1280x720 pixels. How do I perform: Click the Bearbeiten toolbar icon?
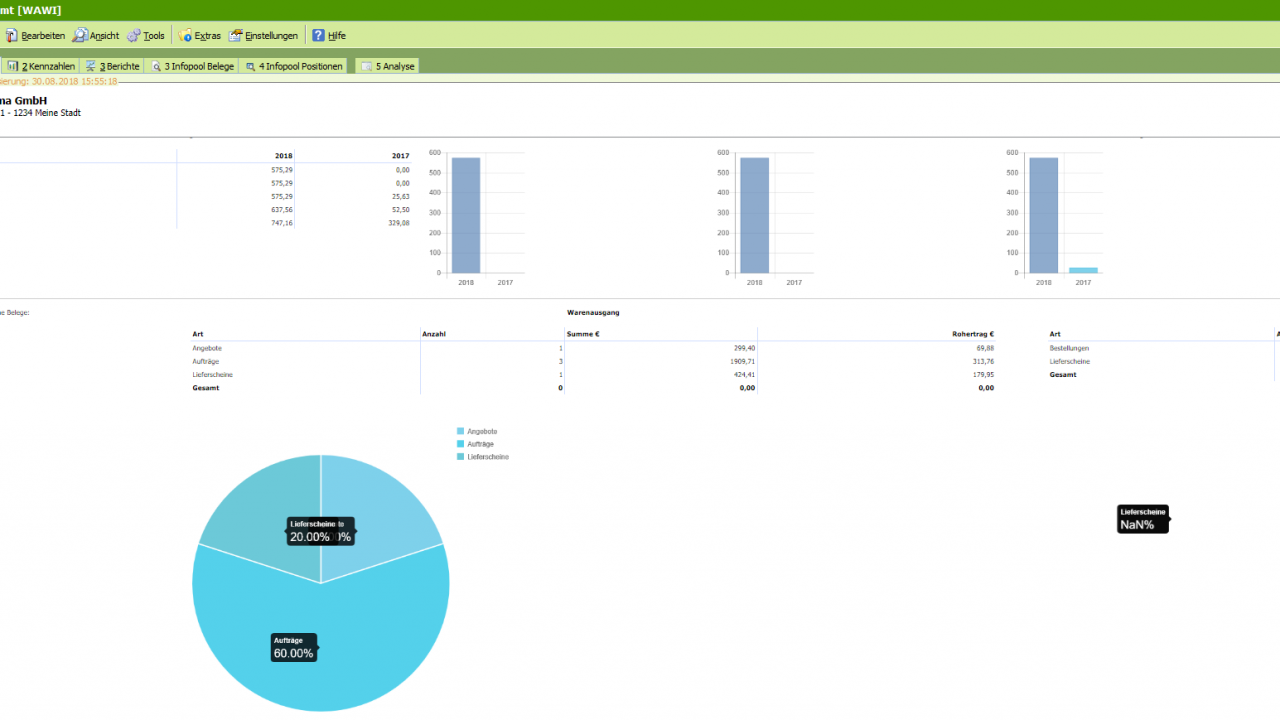pos(11,35)
